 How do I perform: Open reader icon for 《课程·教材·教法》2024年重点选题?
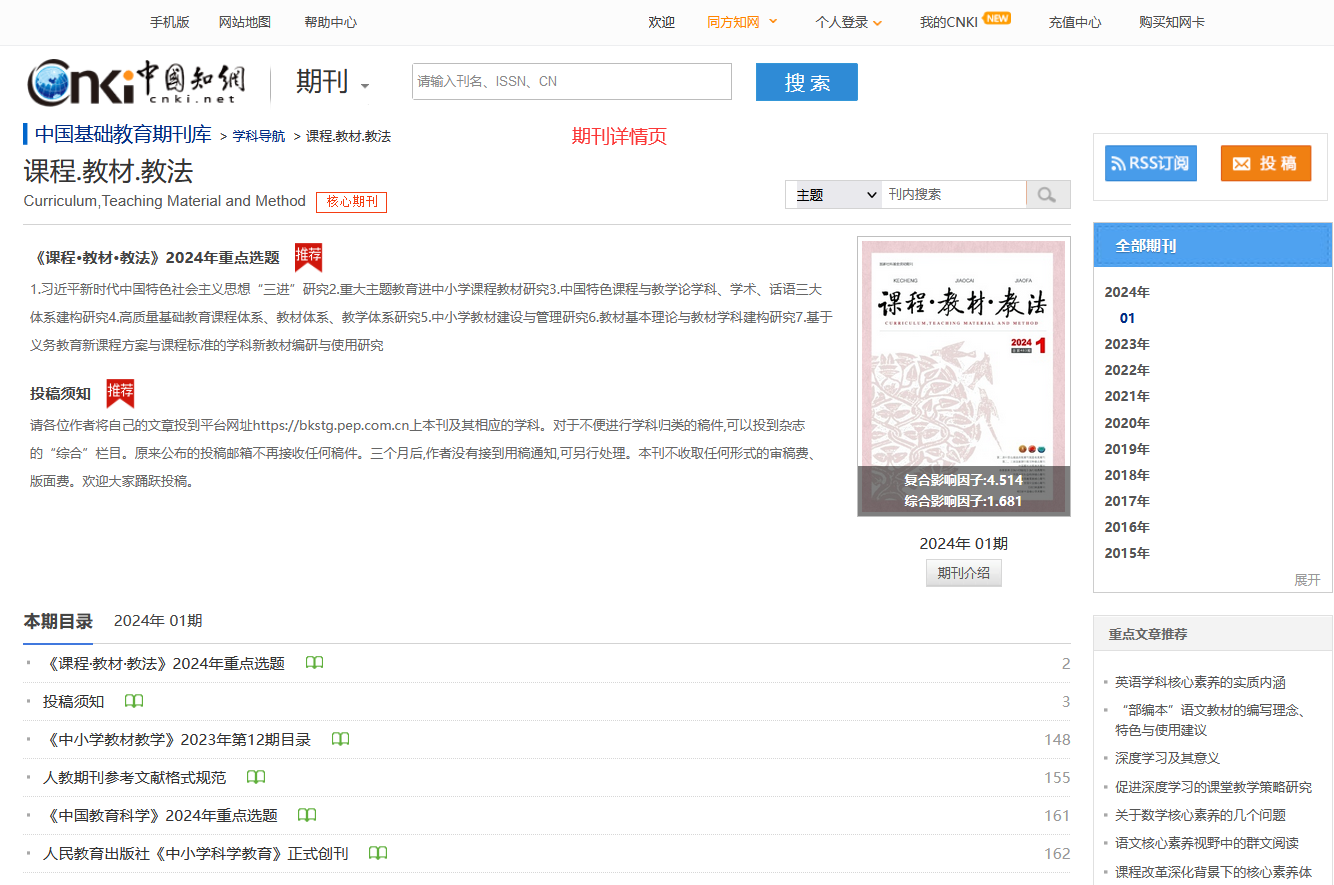pyautogui.click(x=315, y=663)
